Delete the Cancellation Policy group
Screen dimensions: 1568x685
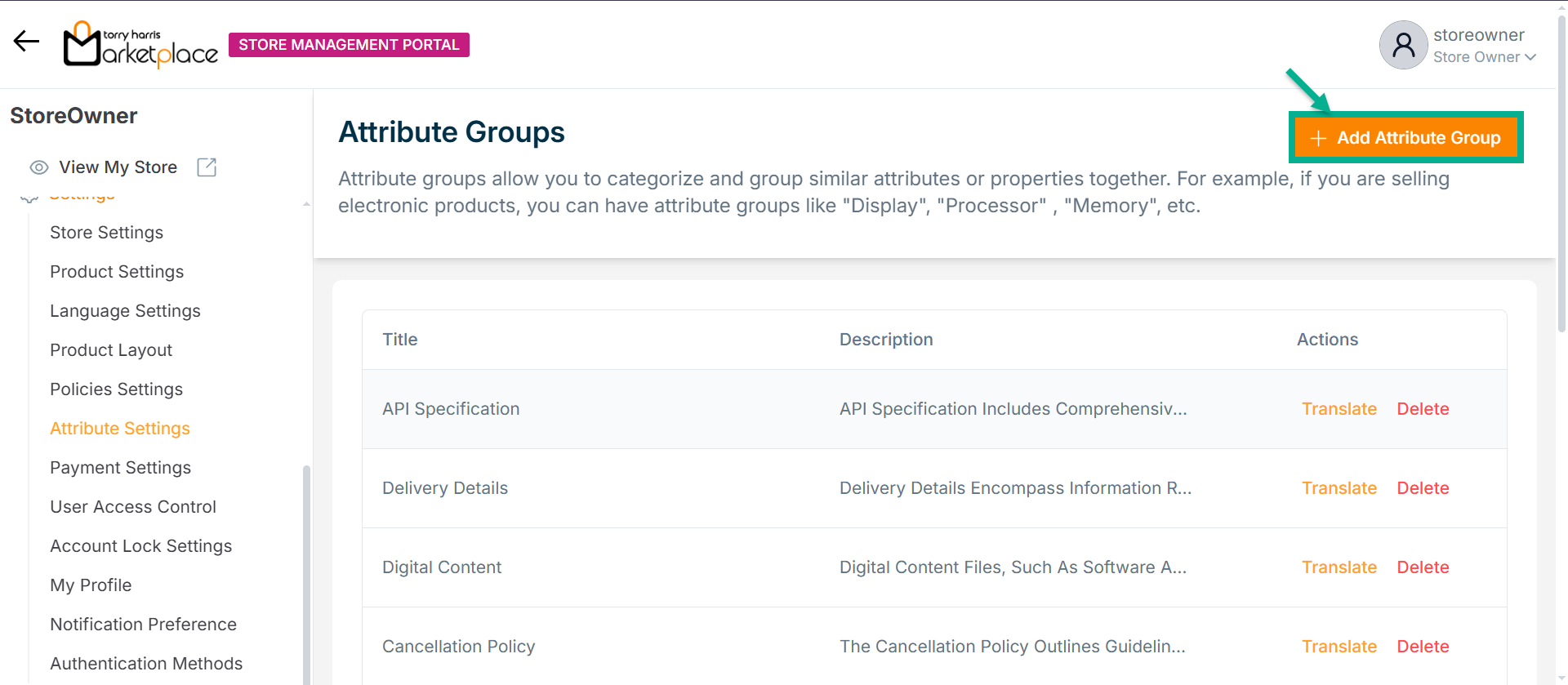pos(1422,647)
